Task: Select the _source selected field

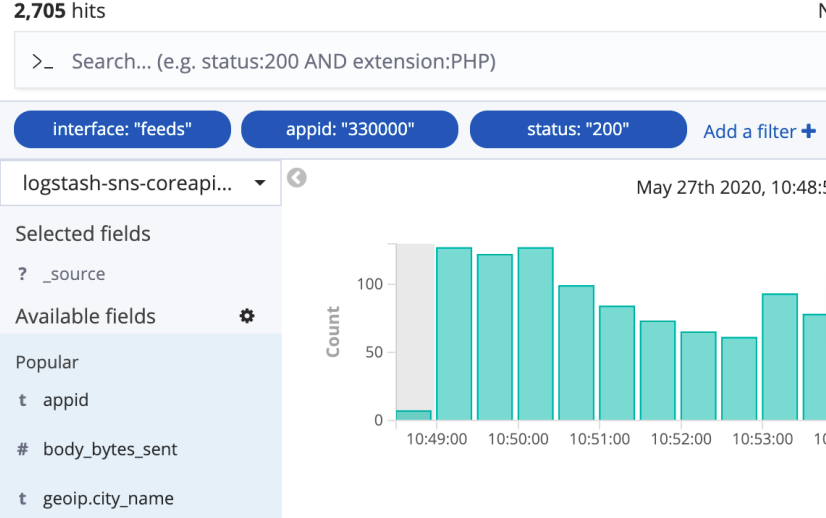Action: tap(74, 274)
